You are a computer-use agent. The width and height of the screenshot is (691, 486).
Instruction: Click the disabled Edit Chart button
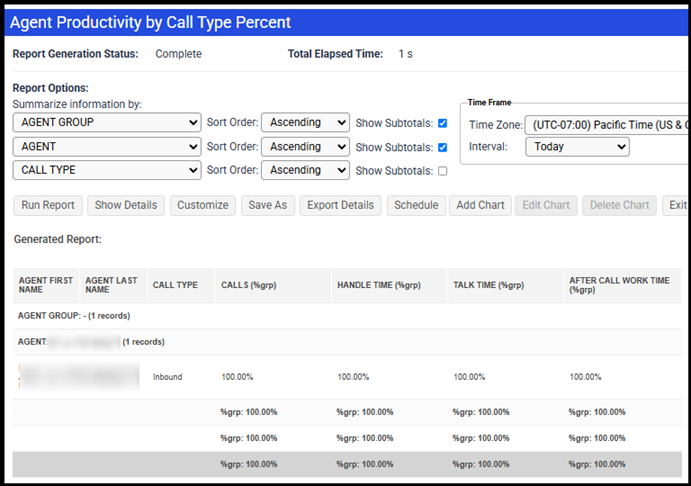coord(546,205)
